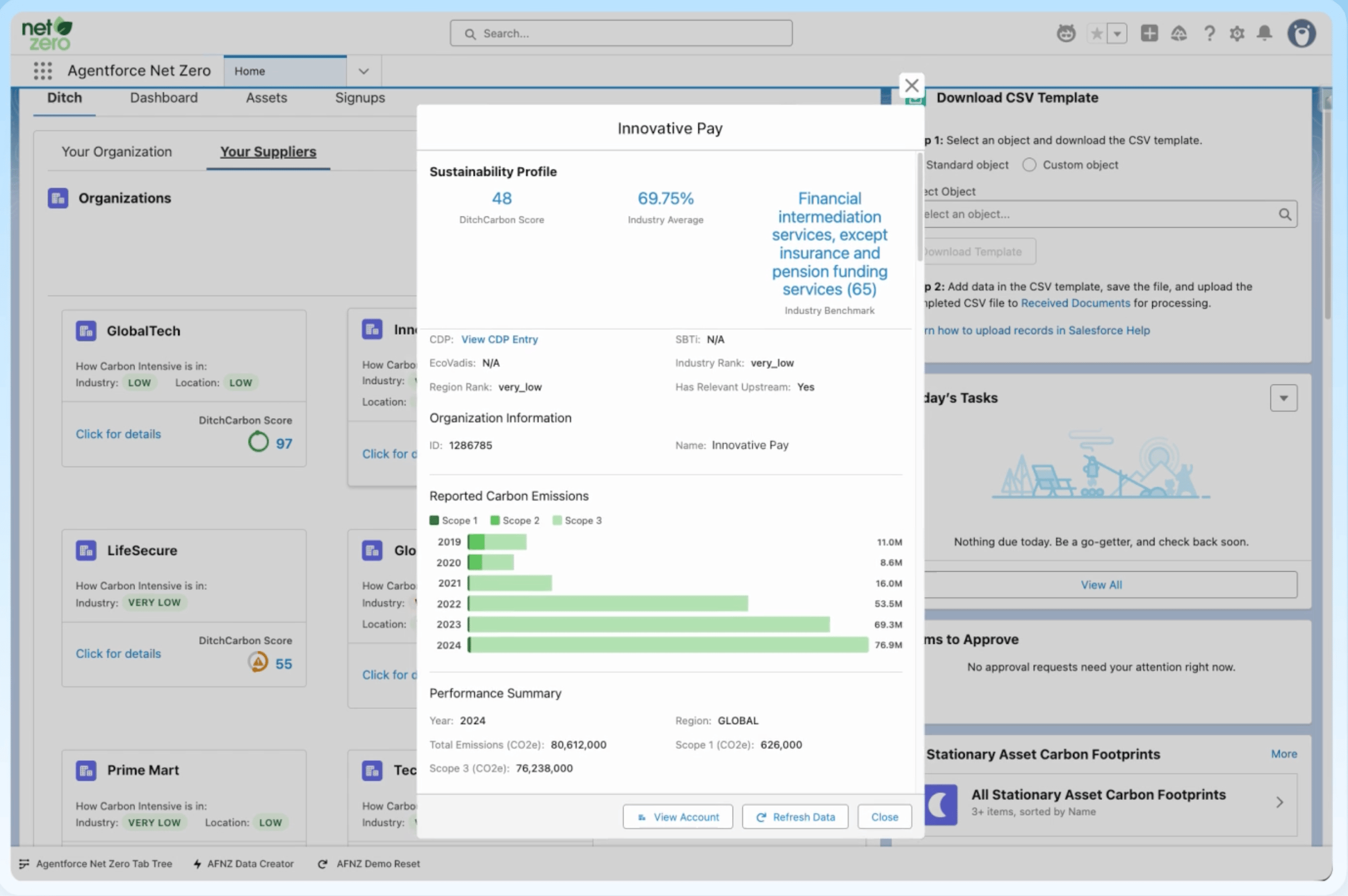The image size is (1348, 896).
Task: Click the More link for Stationary Asset Footprints
Action: (1284, 754)
